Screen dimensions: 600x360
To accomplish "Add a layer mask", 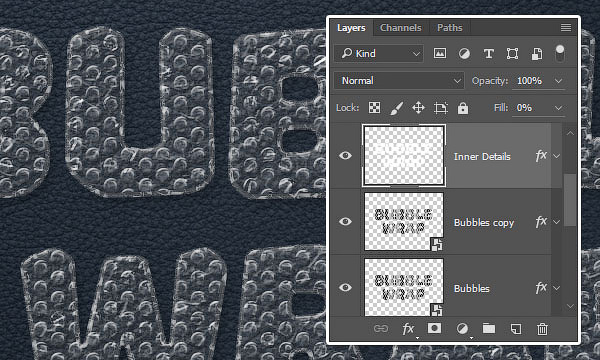I will click(x=434, y=328).
